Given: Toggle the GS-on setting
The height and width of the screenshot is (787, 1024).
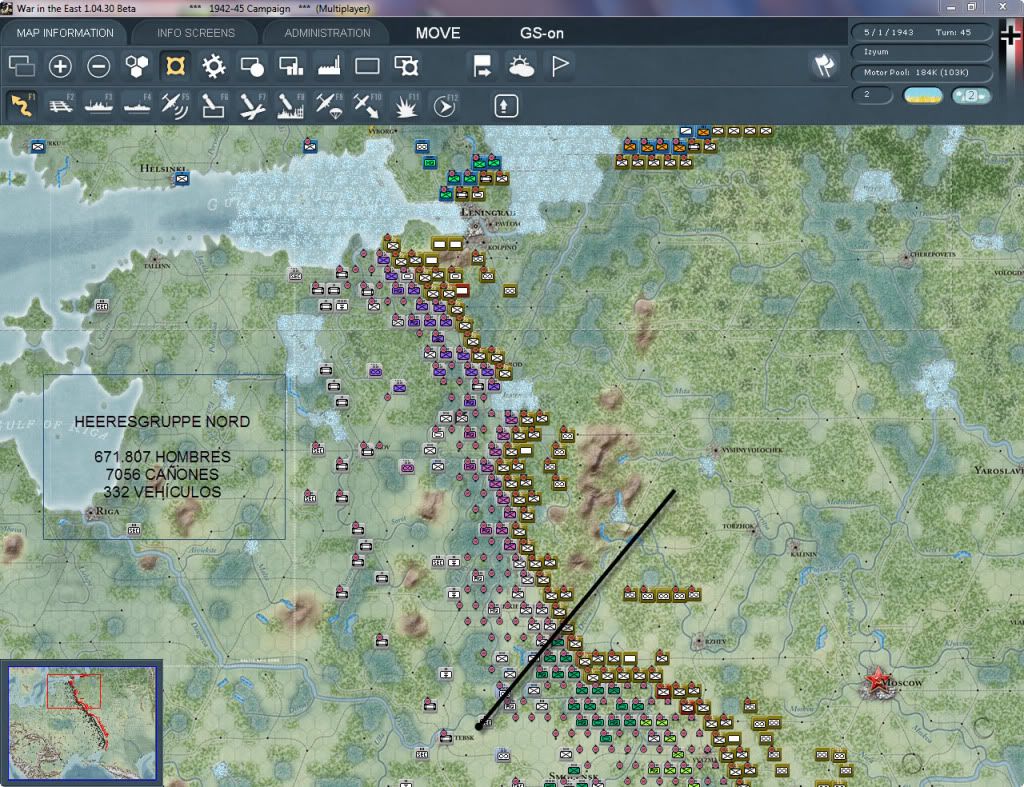Looking at the screenshot, I should click(x=541, y=33).
